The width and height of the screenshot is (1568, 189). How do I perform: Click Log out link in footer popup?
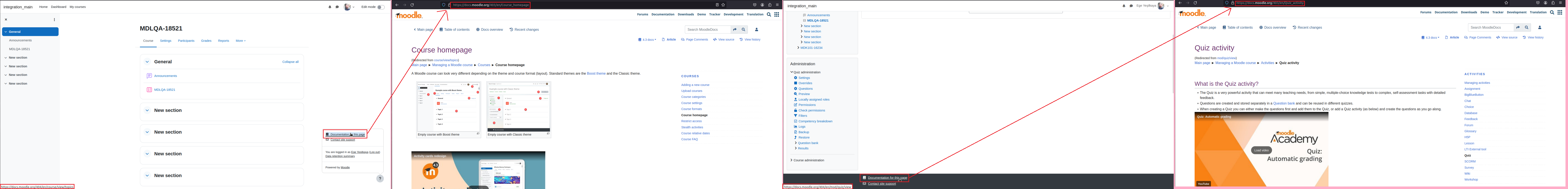[x=374, y=152]
